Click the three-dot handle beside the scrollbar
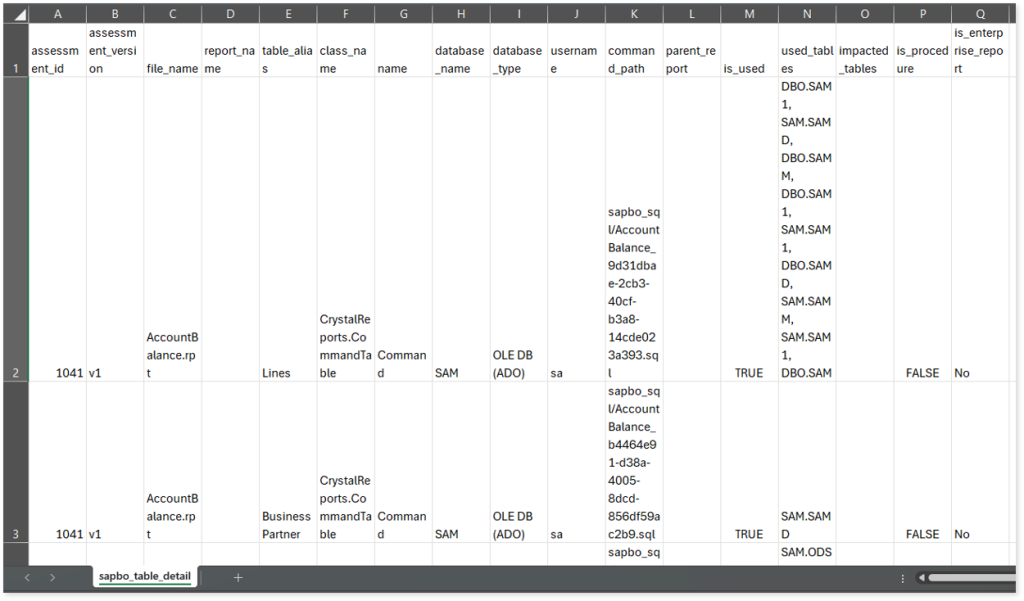Image resolution: width=1024 pixels, height=601 pixels. (903, 577)
